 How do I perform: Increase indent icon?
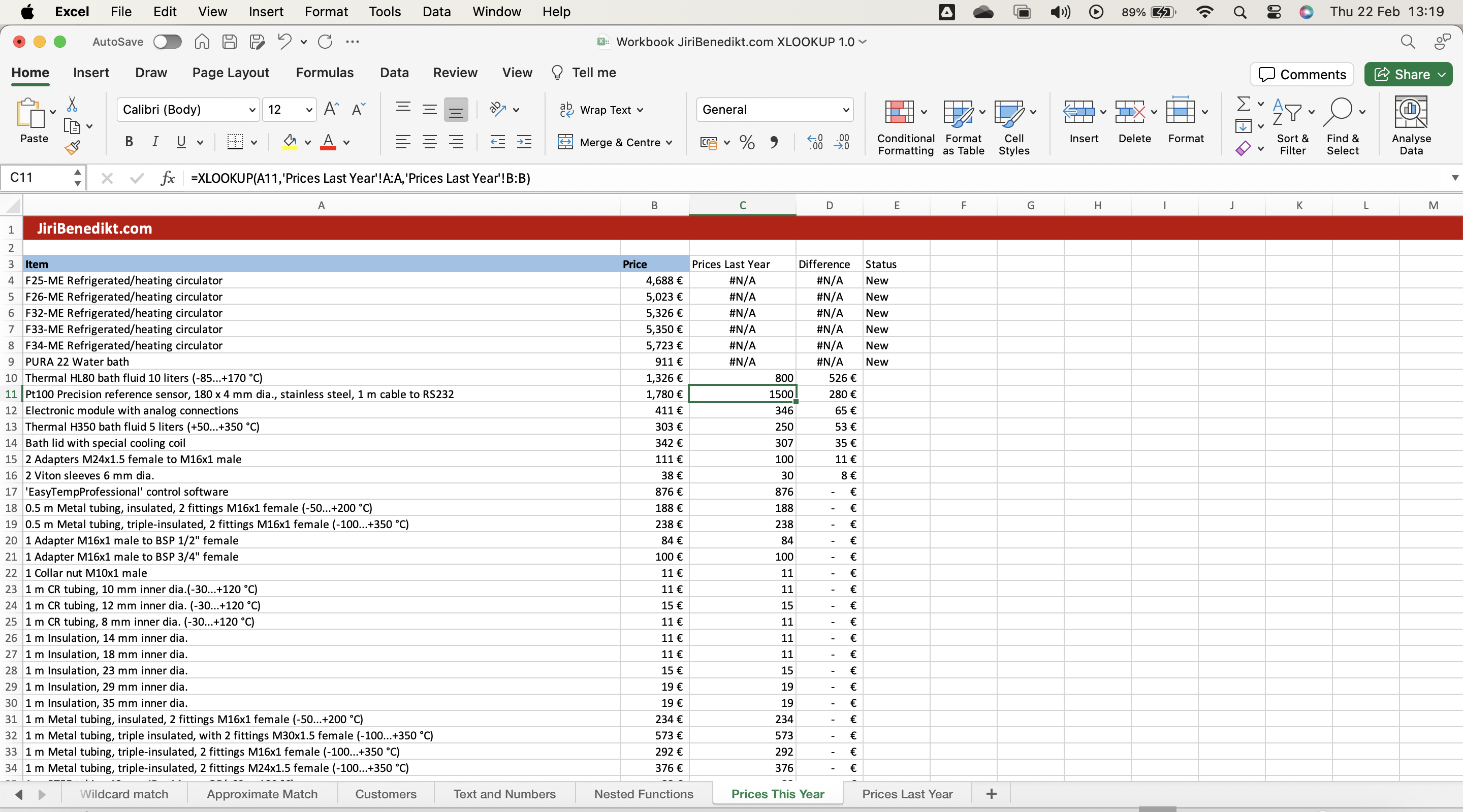[524, 142]
